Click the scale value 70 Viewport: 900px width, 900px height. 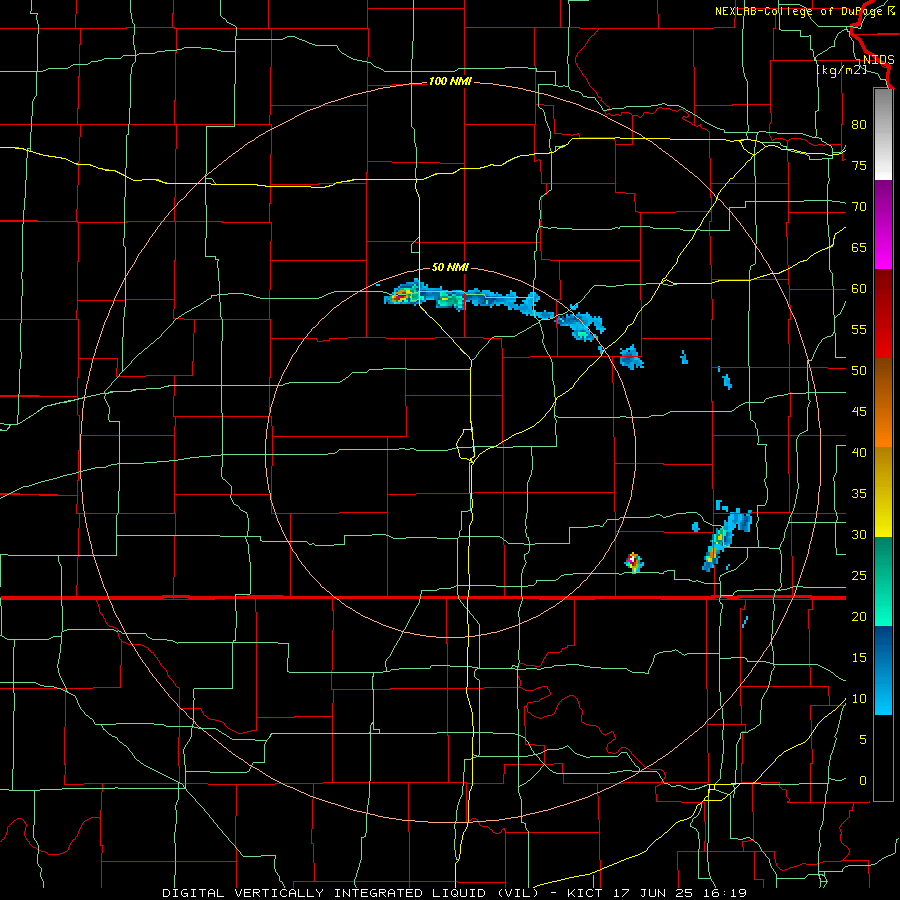[x=859, y=207]
